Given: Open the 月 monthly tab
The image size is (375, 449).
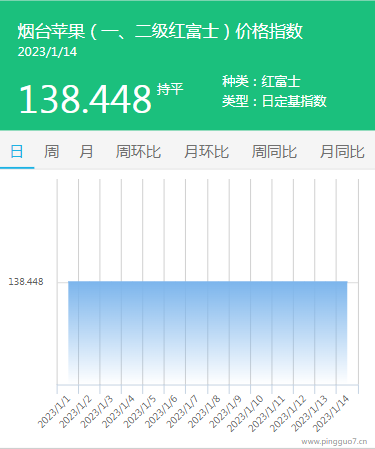Looking at the screenshot, I should pyautogui.click(x=86, y=152).
